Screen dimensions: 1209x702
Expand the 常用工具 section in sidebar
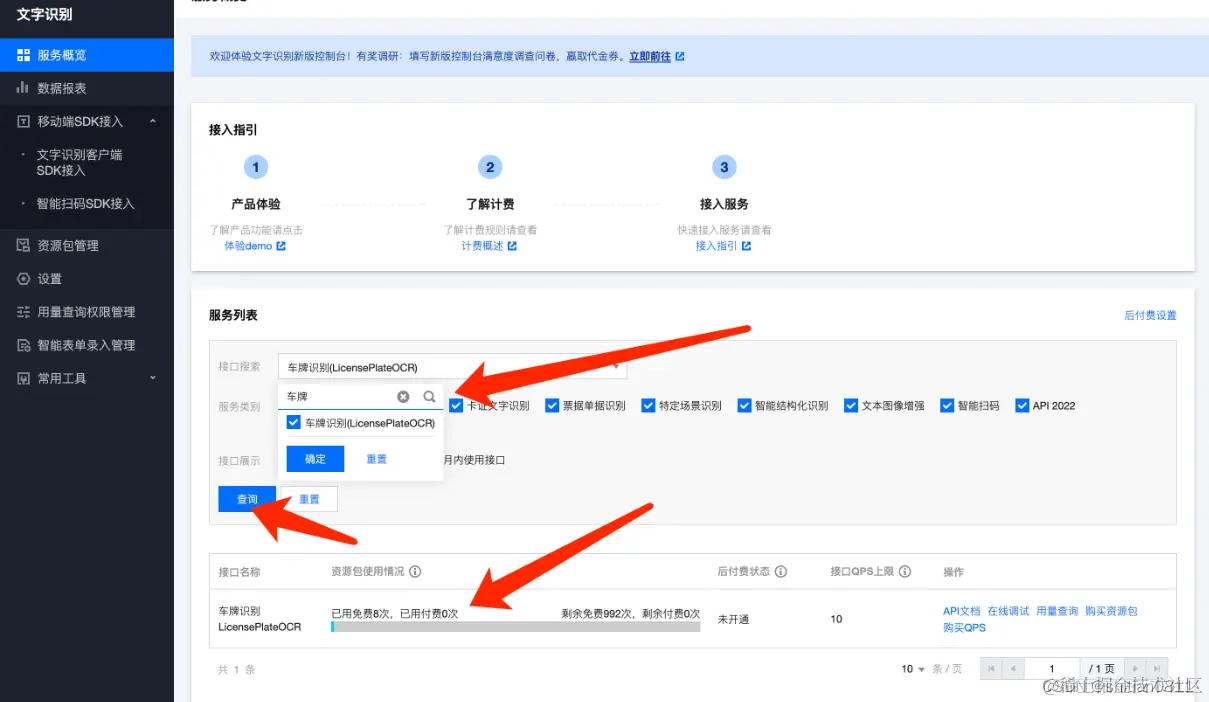click(153, 377)
